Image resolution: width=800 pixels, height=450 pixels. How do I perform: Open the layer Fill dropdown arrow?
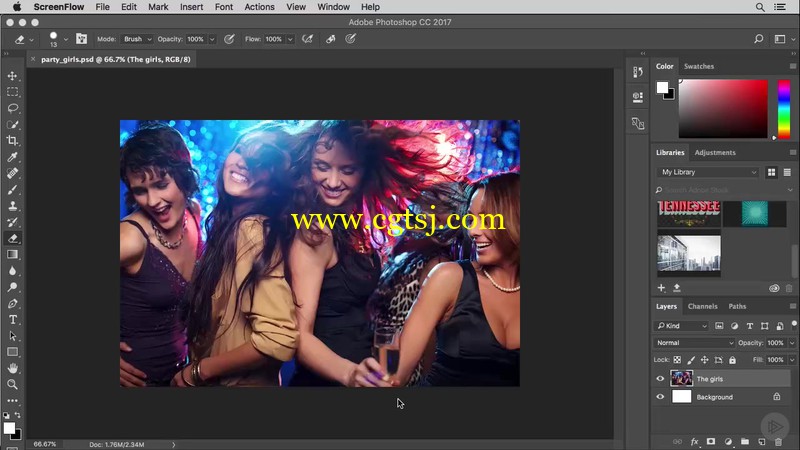792,360
